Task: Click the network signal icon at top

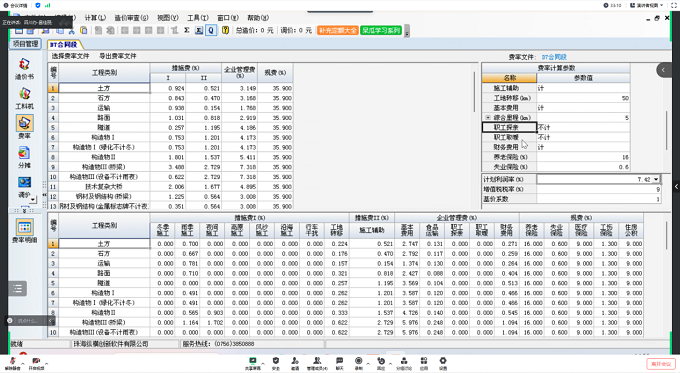Action: pyautogui.click(x=47, y=5)
